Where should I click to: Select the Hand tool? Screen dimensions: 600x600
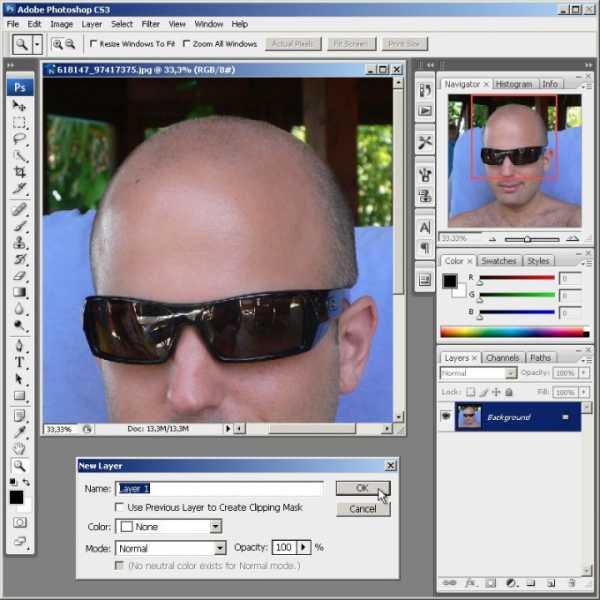(x=19, y=448)
